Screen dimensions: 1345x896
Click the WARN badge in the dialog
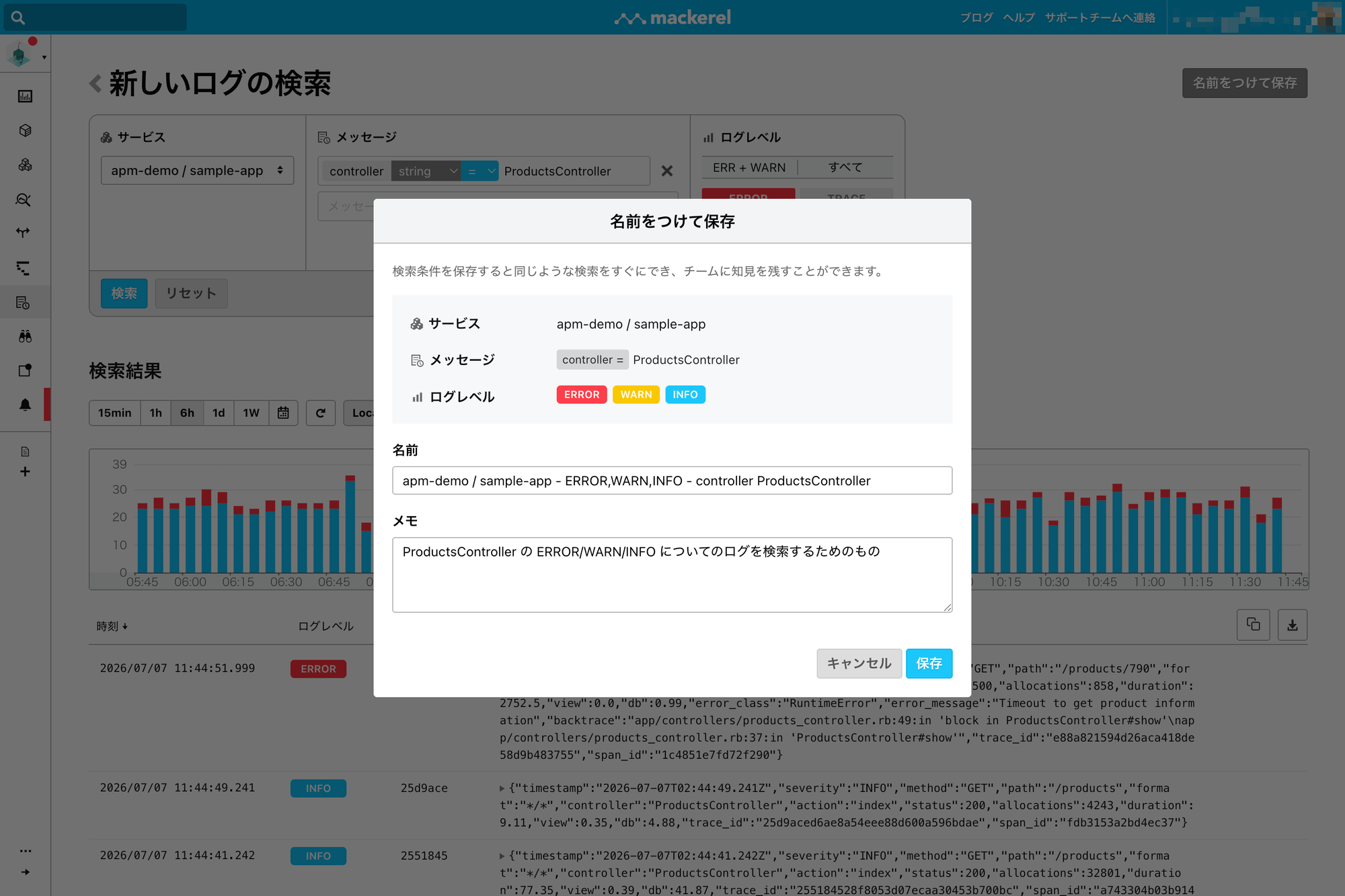pyautogui.click(x=636, y=395)
